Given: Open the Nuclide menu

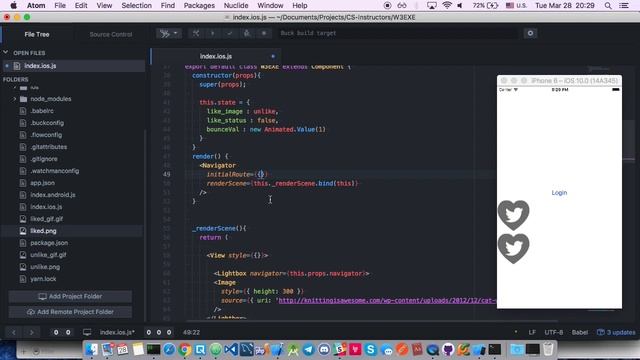Looking at the screenshot, I should coord(236,6).
